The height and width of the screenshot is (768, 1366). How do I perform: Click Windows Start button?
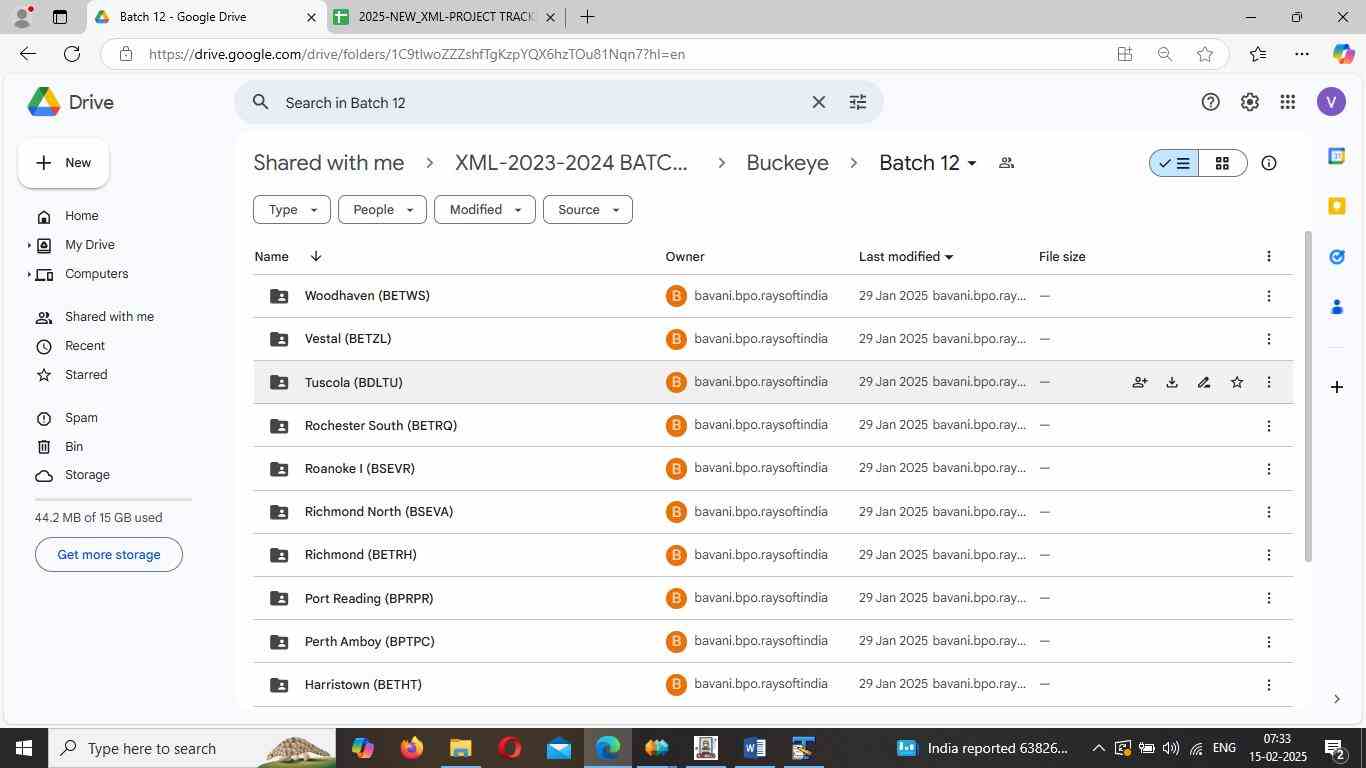point(24,748)
